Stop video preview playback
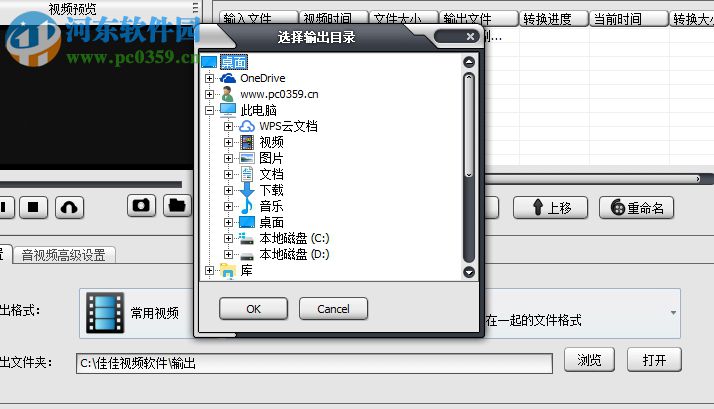 [33, 207]
